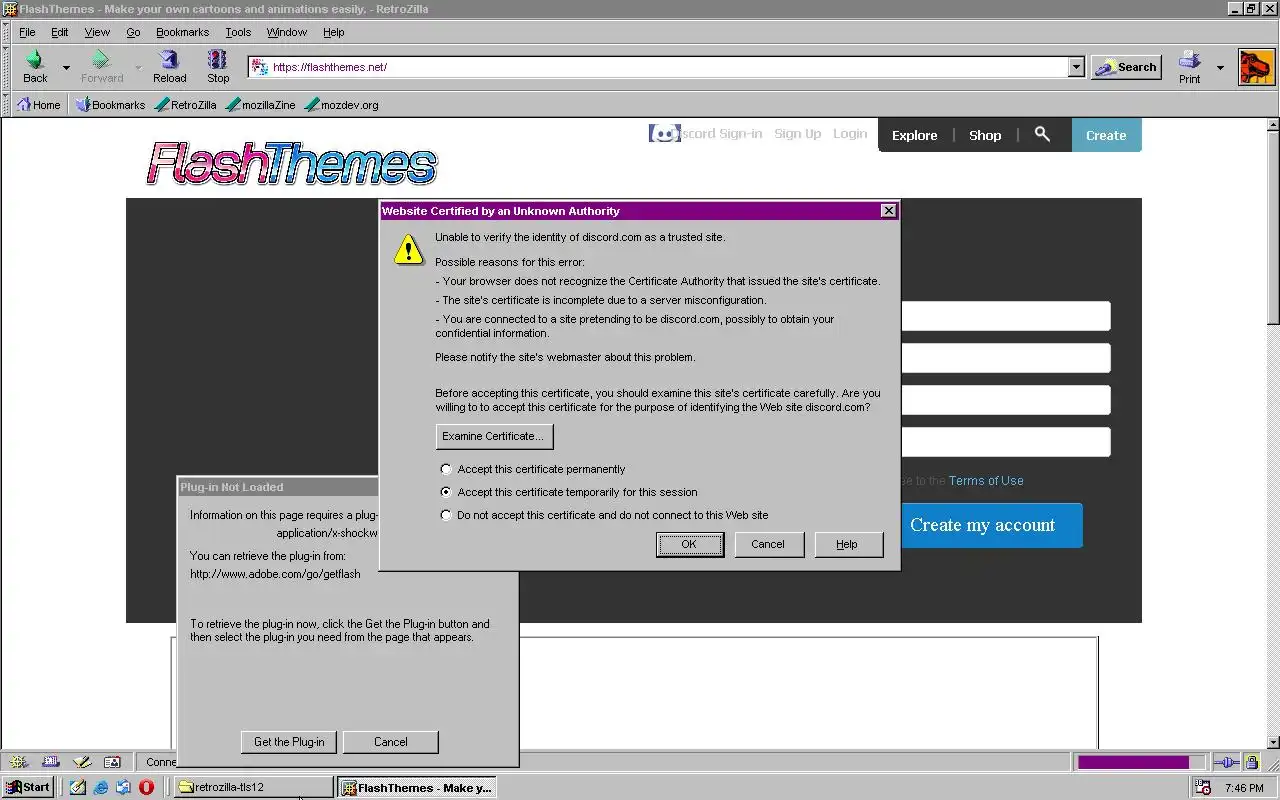Open the address bar URL history dropdown
Viewport: 1280px width, 800px height.
pos(1076,67)
